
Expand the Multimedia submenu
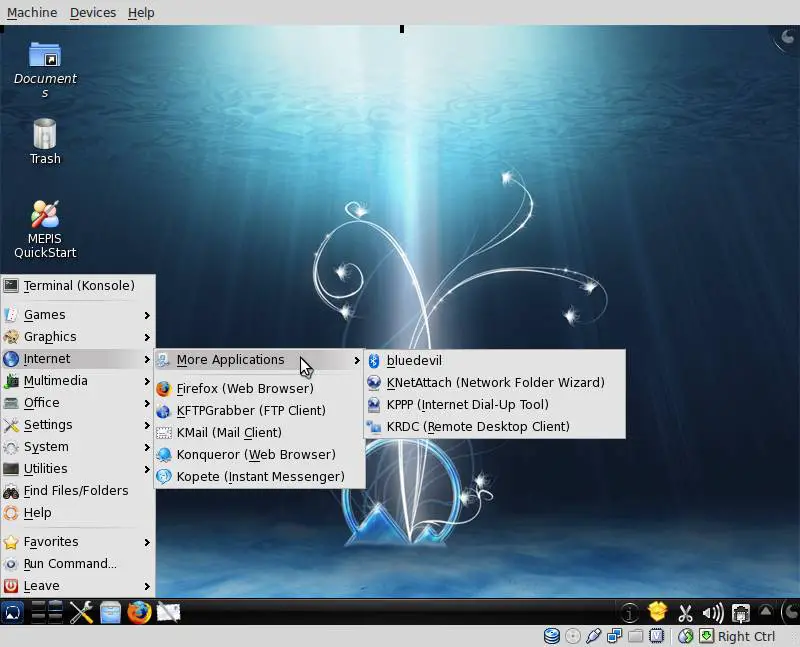coord(78,381)
